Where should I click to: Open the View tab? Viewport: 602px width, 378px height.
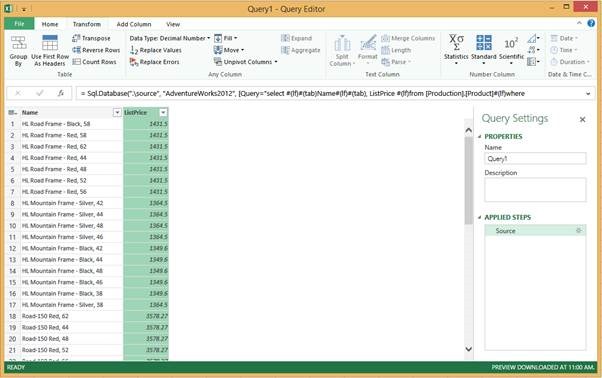[x=173, y=24]
